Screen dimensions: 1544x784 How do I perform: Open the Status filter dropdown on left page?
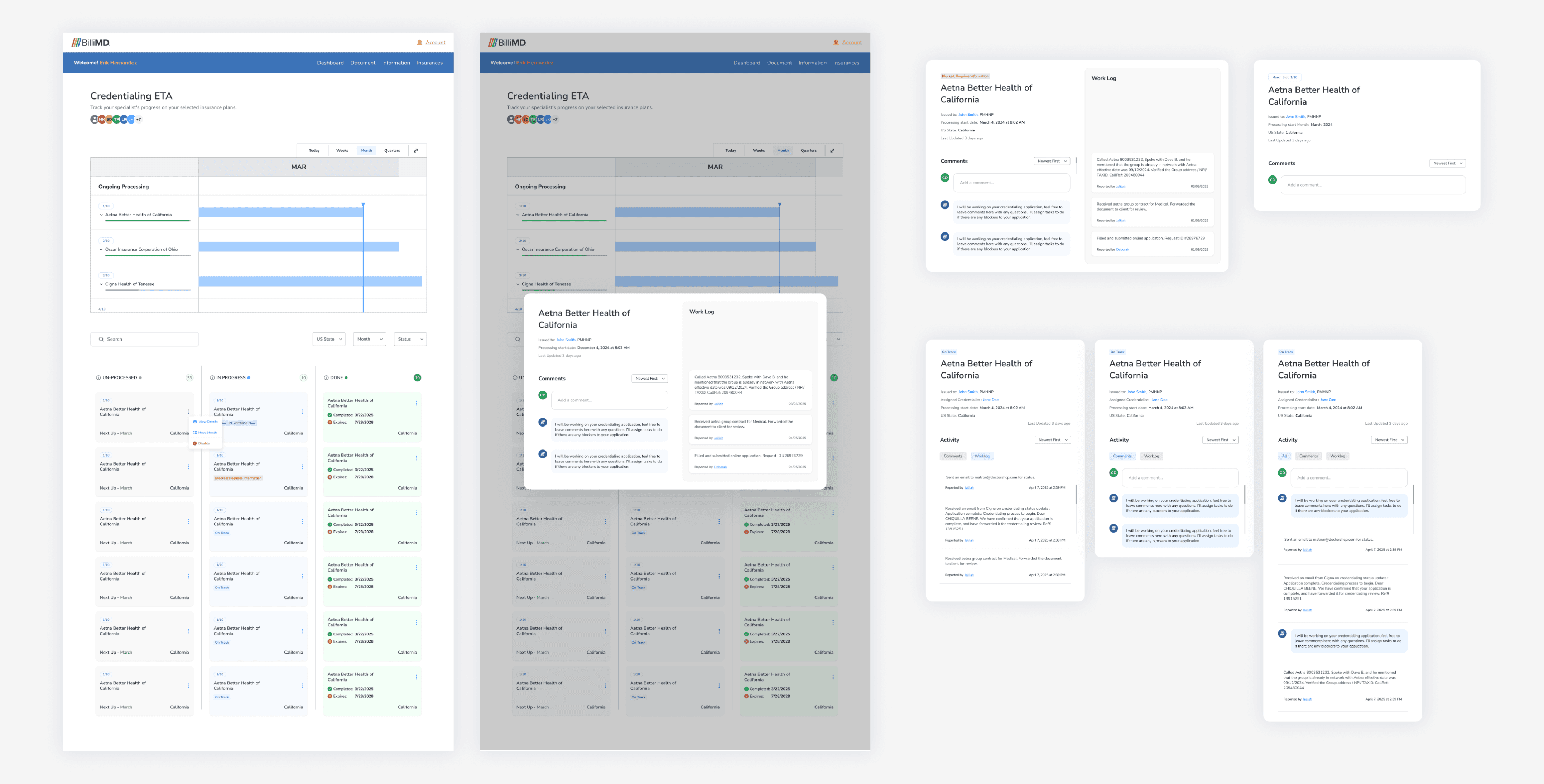410,339
